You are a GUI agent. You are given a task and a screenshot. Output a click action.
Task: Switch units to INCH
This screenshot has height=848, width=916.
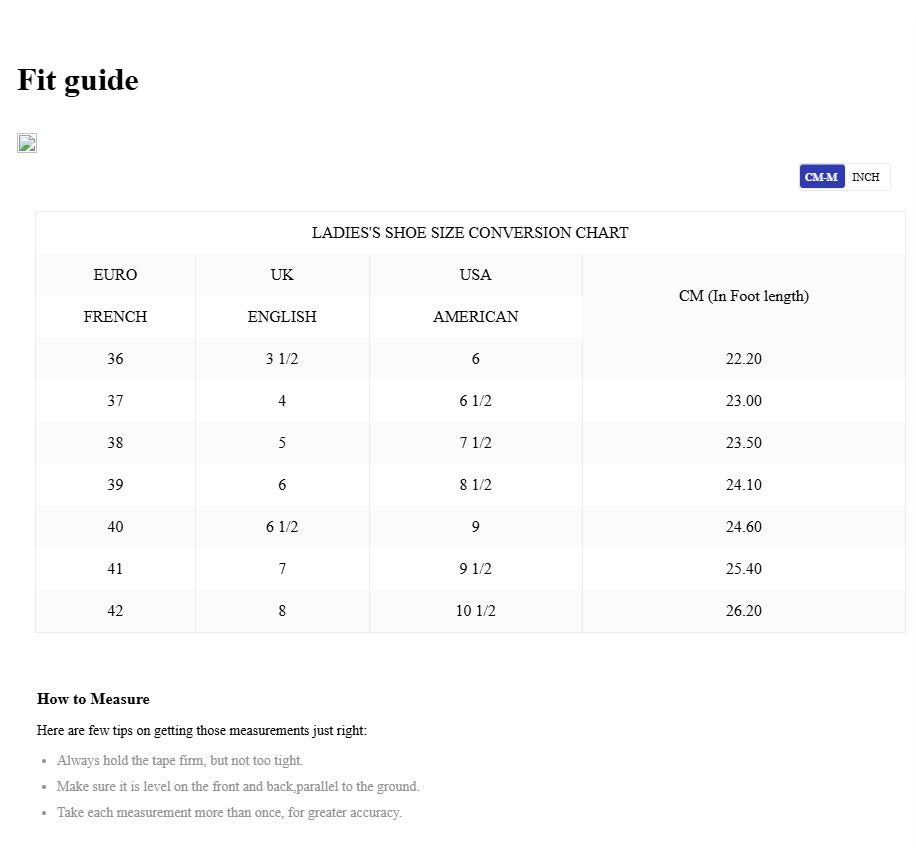point(866,177)
